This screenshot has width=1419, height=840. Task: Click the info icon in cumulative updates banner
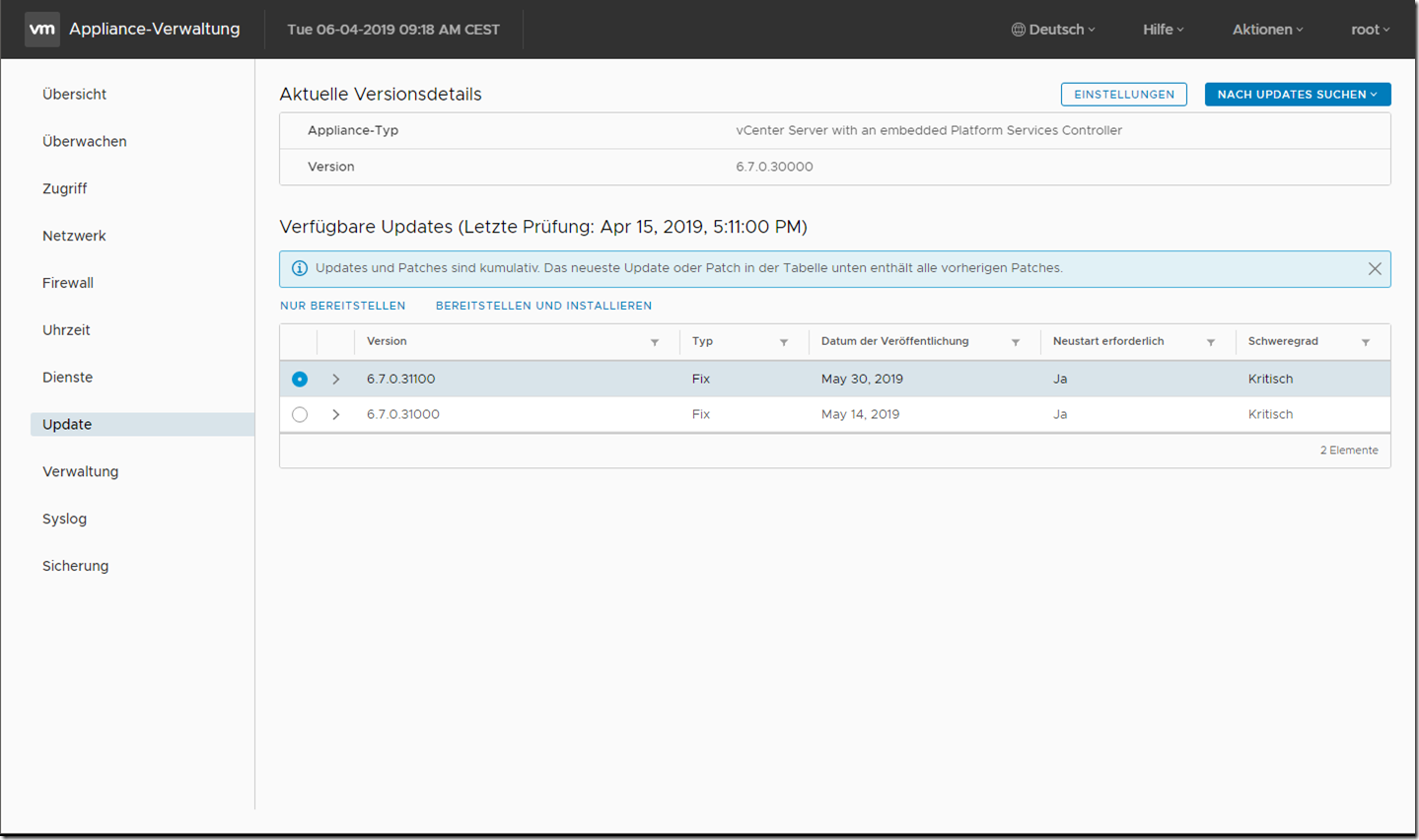pyautogui.click(x=300, y=268)
